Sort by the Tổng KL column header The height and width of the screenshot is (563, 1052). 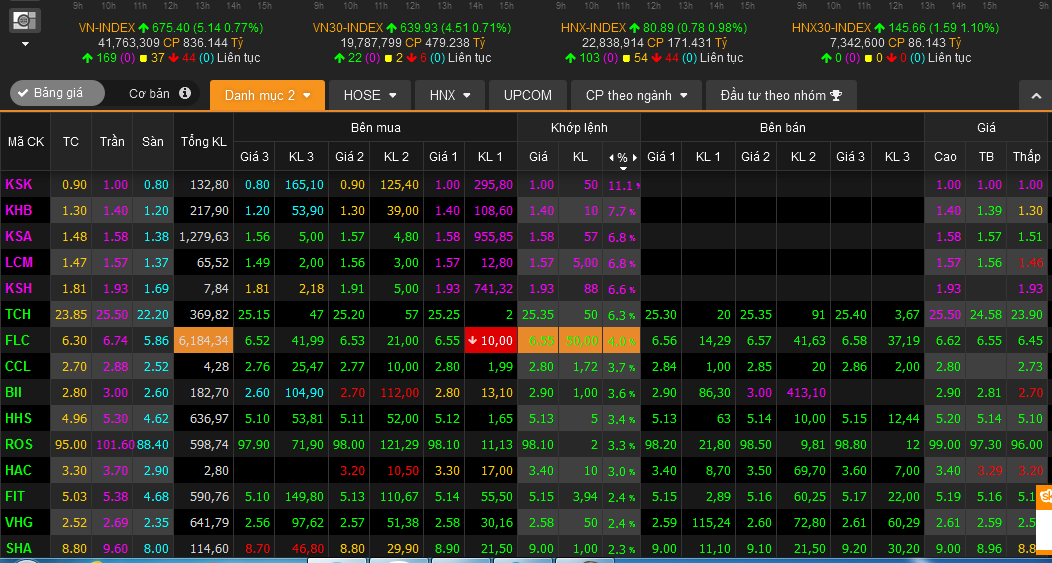point(203,142)
